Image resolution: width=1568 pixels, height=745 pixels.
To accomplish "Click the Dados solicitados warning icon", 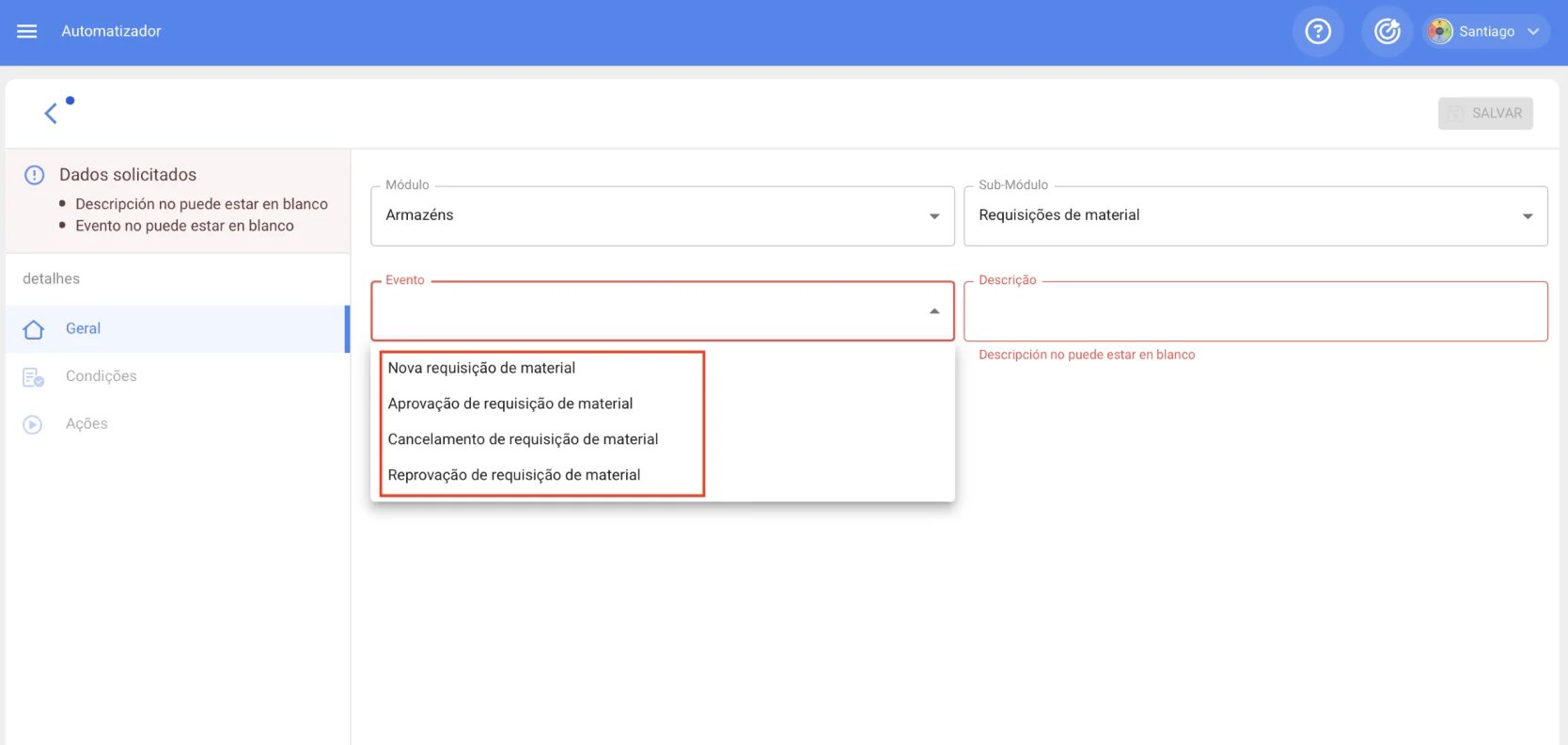I will pos(35,175).
